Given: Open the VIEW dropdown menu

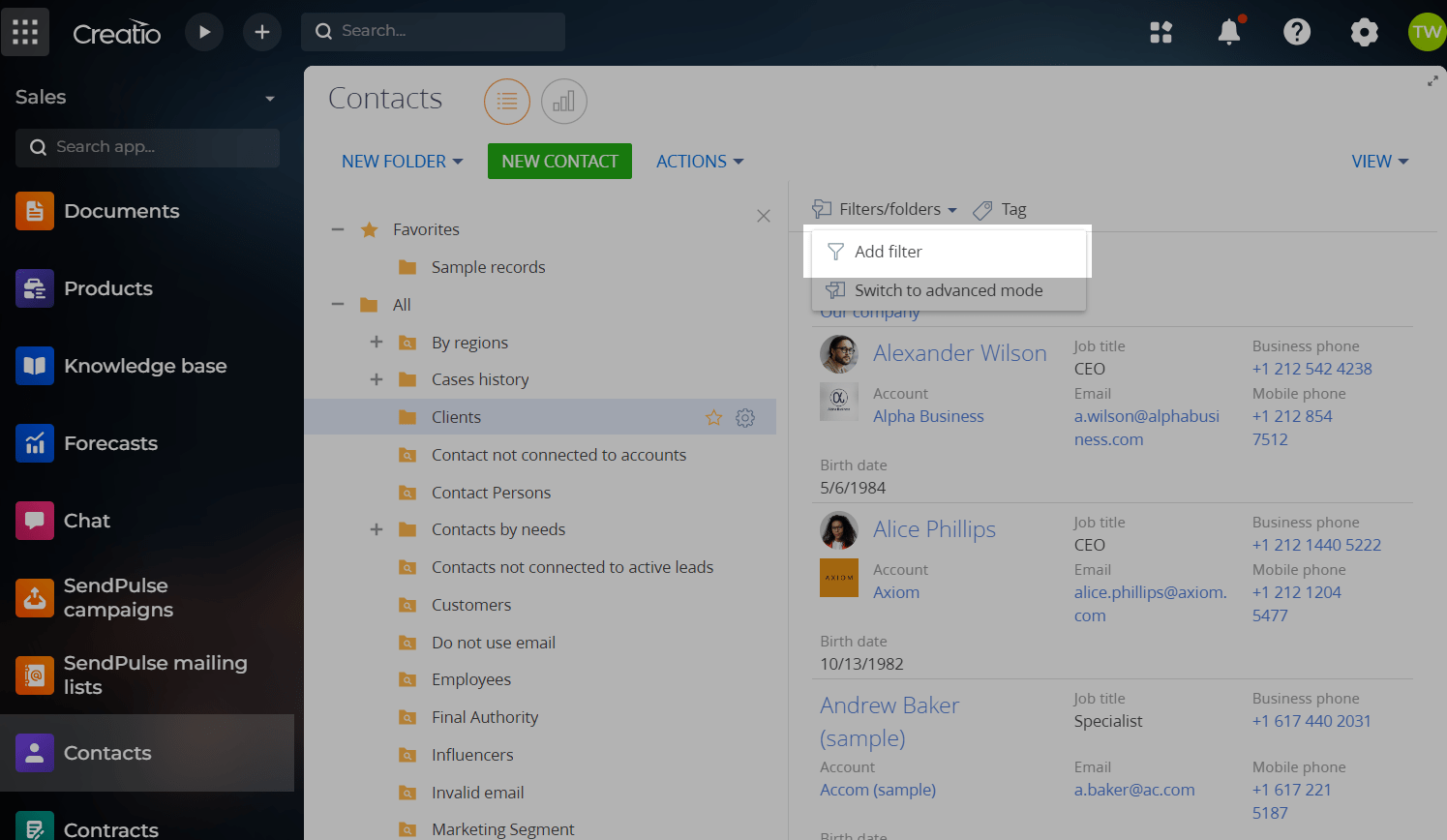Looking at the screenshot, I should tap(1380, 162).
